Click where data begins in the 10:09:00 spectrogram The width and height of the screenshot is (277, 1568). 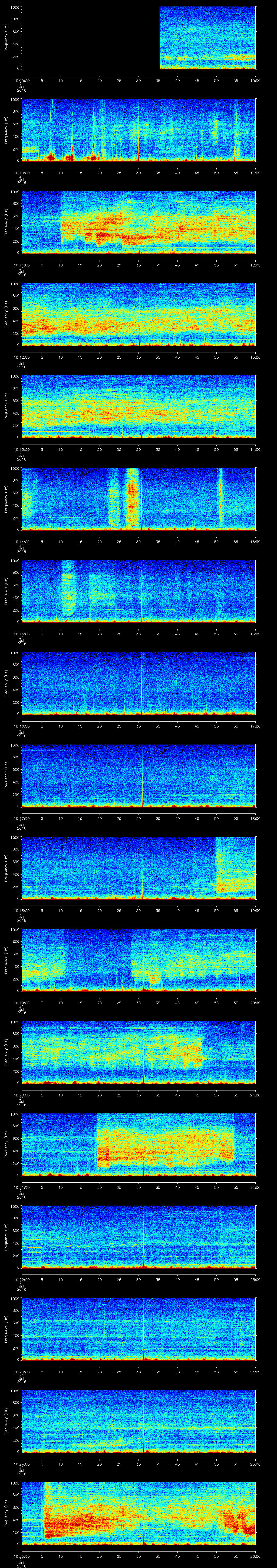(160, 38)
